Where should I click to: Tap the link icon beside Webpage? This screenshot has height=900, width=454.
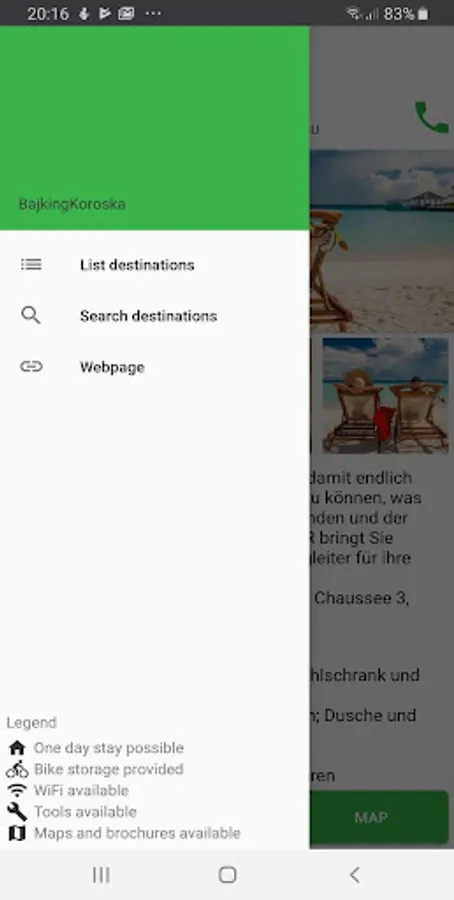tap(31, 367)
